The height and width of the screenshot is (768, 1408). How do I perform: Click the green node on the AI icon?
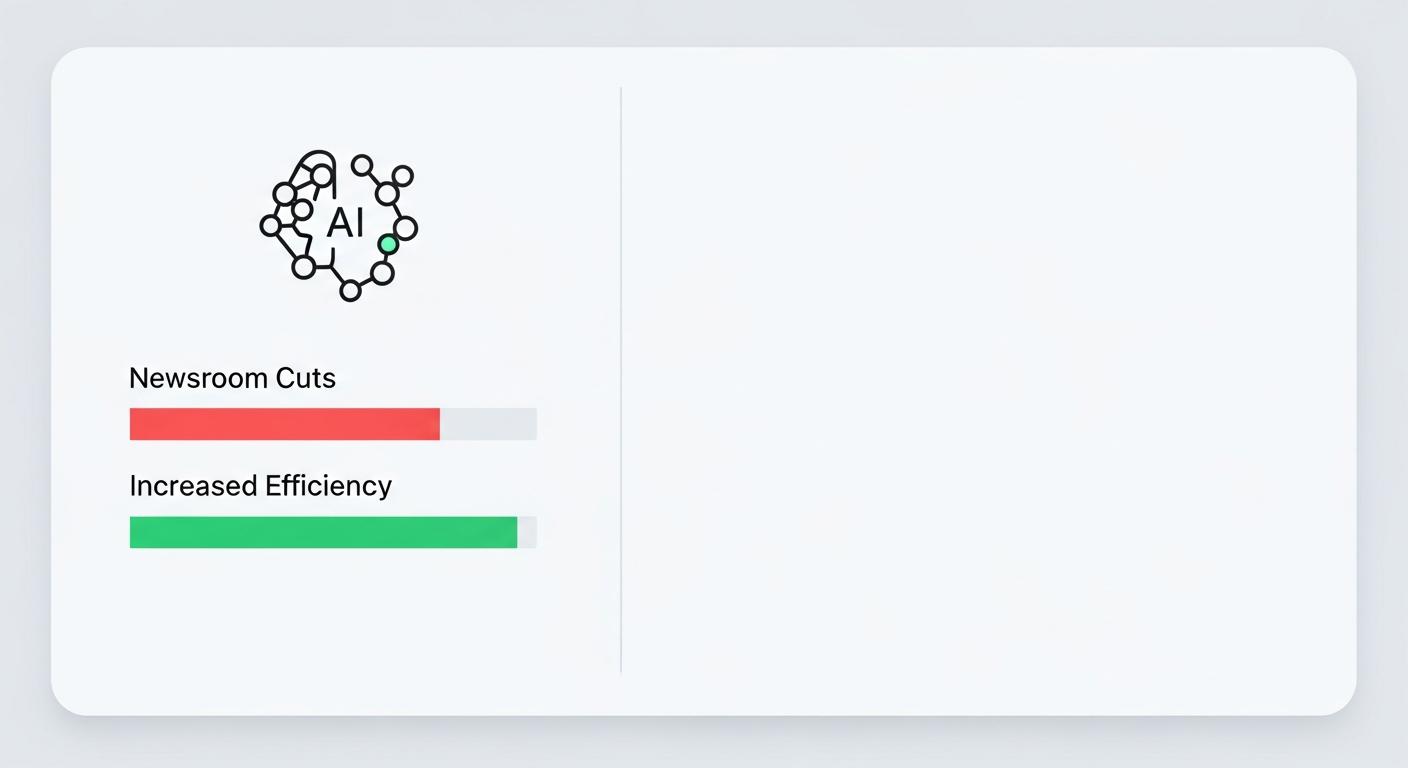tap(388, 244)
